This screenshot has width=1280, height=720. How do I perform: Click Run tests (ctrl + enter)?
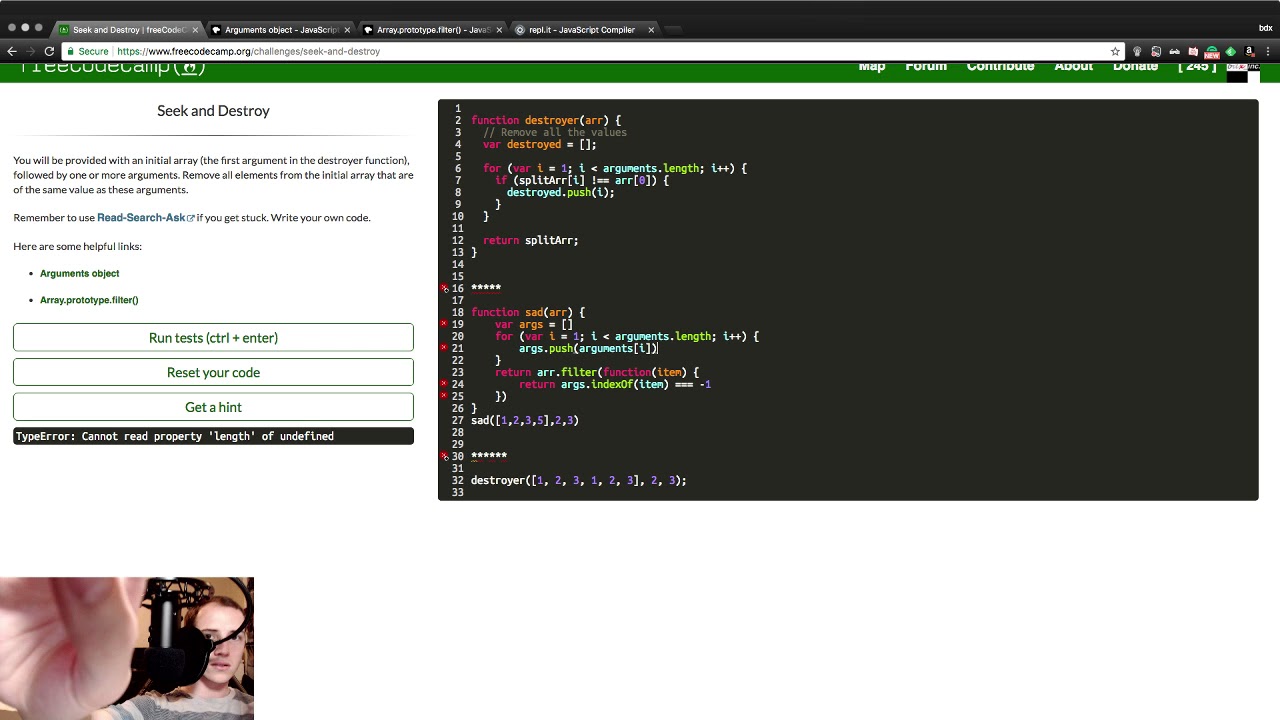point(213,338)
